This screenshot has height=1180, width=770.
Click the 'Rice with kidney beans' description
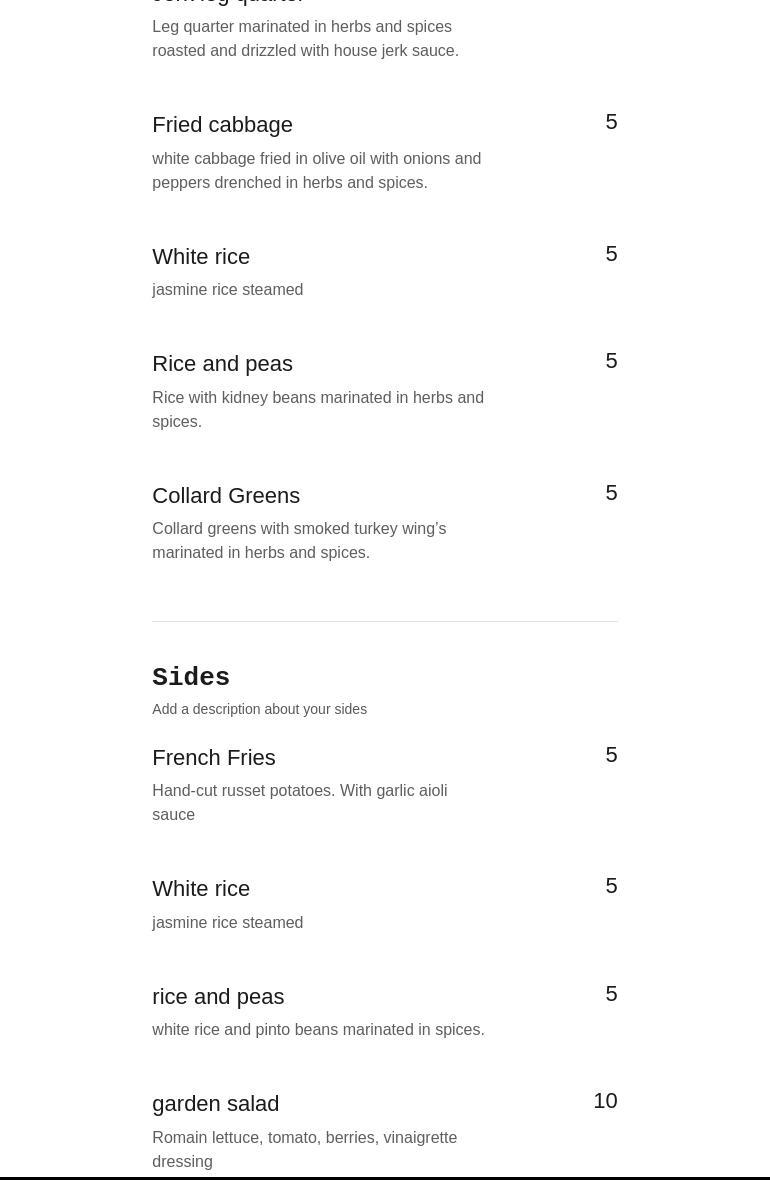(x=317, y=409)
